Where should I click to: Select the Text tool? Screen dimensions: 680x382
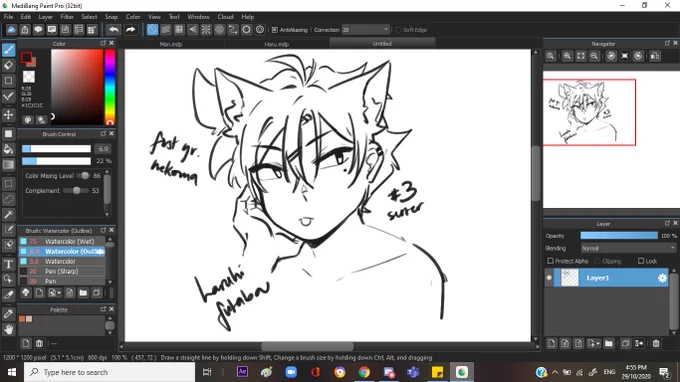point(8,264)
